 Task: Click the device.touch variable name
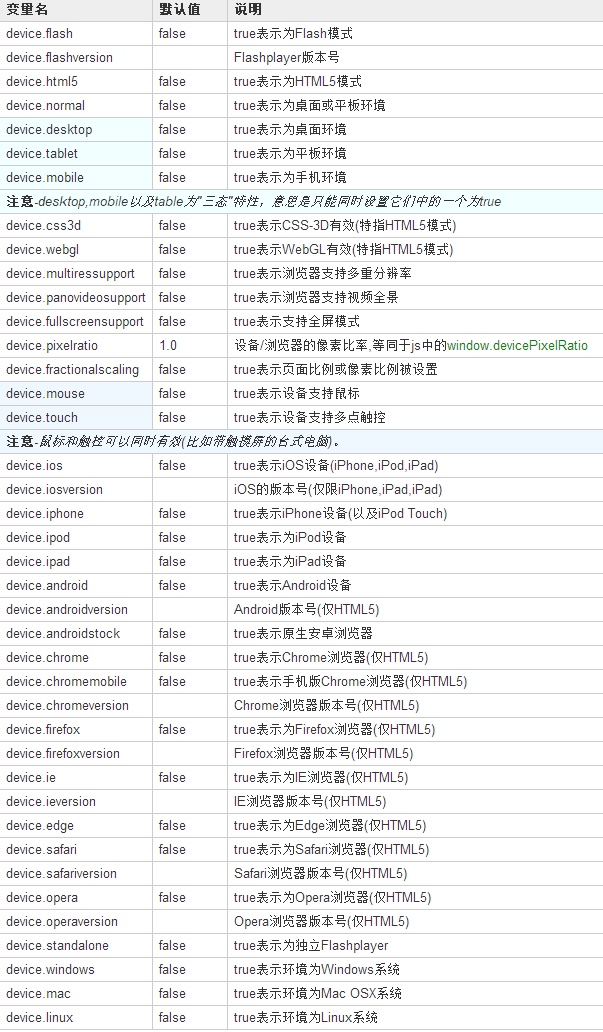42,417
